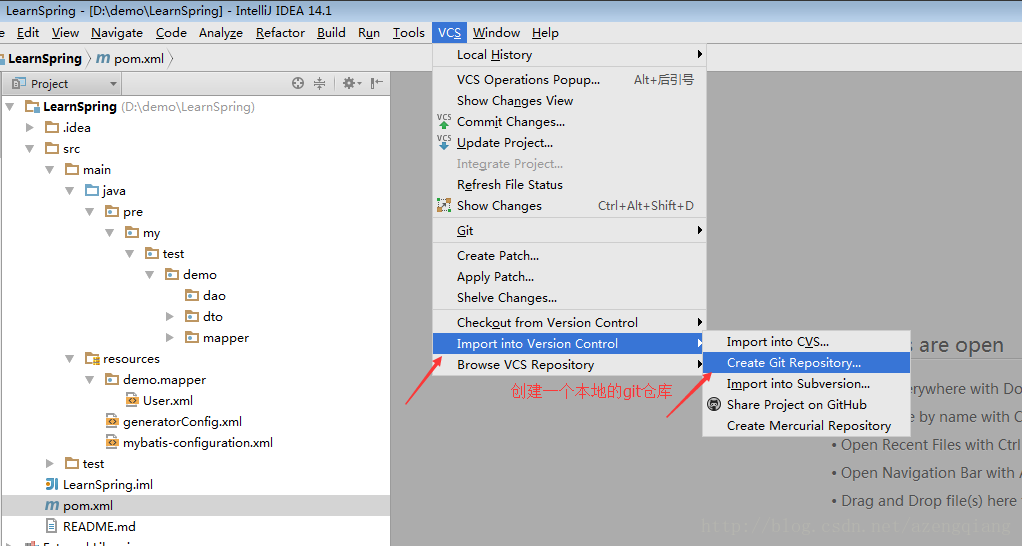Click the Update Project VCS icon

tap(444, 142)
